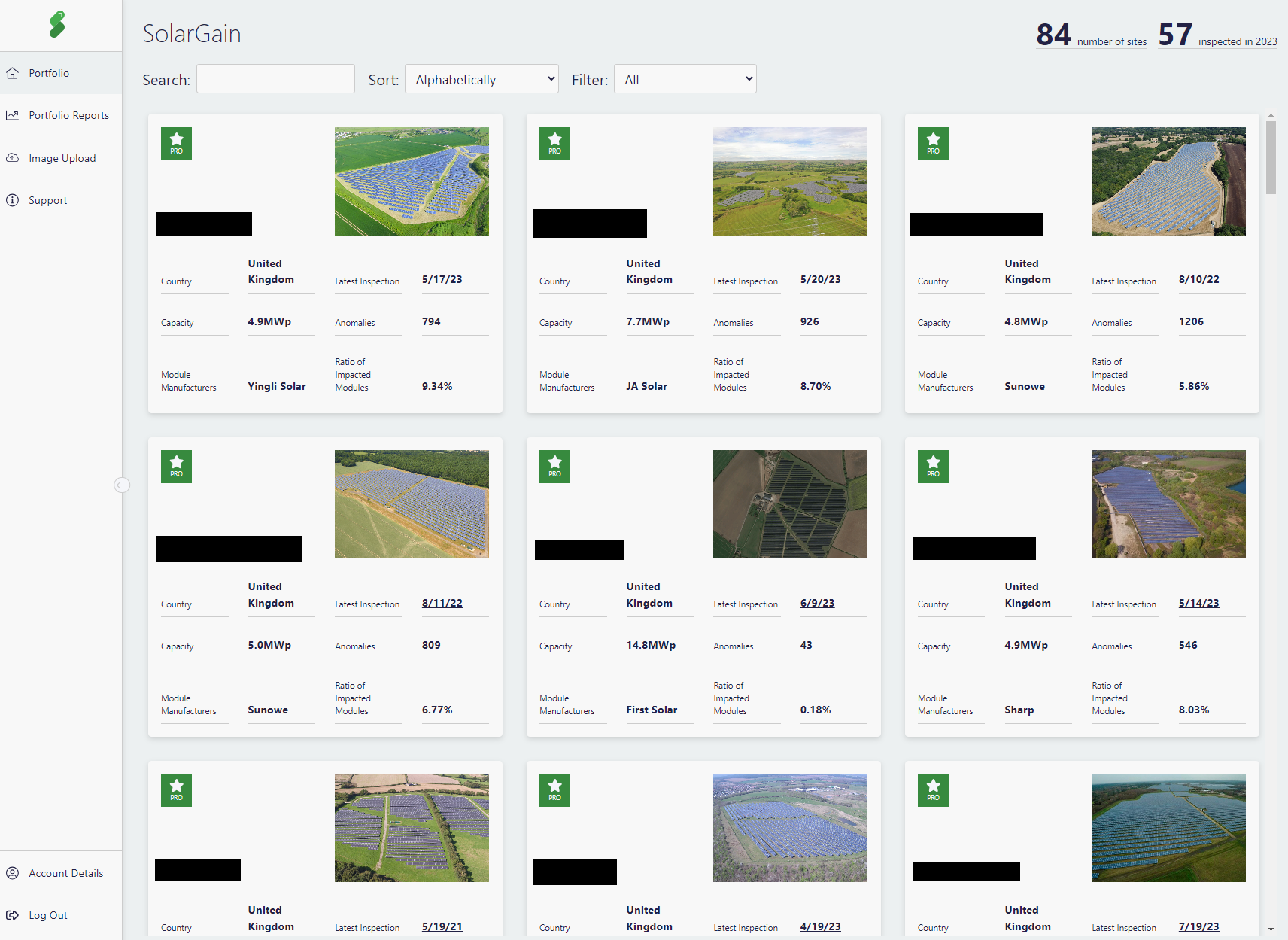Click manufacturer name Yingli Solar
The height and width of the screenshot is (940, 1288).
[277, 386]
